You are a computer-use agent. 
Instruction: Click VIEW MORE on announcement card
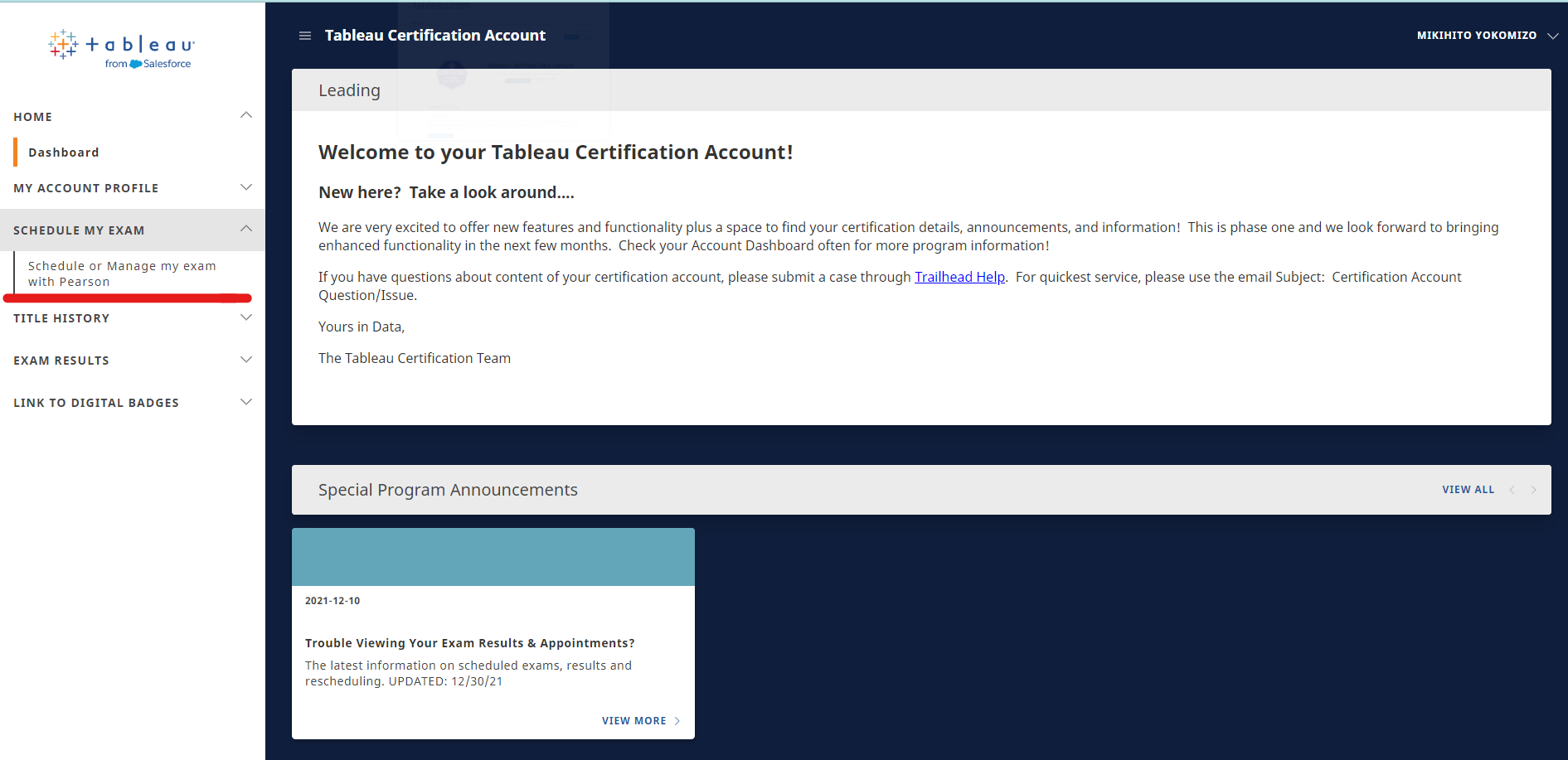[634, 721]
